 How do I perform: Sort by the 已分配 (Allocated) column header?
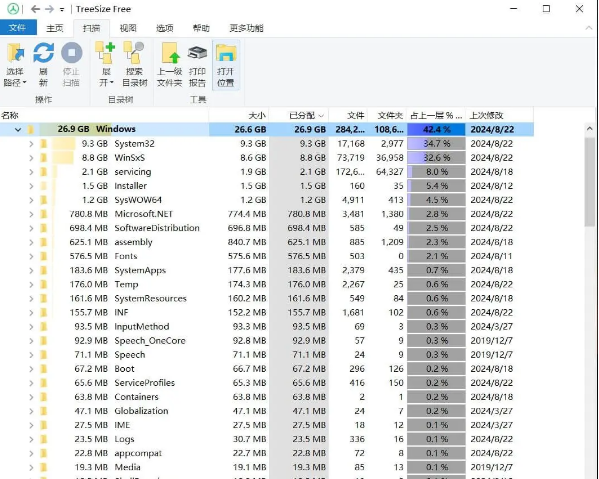299,115
